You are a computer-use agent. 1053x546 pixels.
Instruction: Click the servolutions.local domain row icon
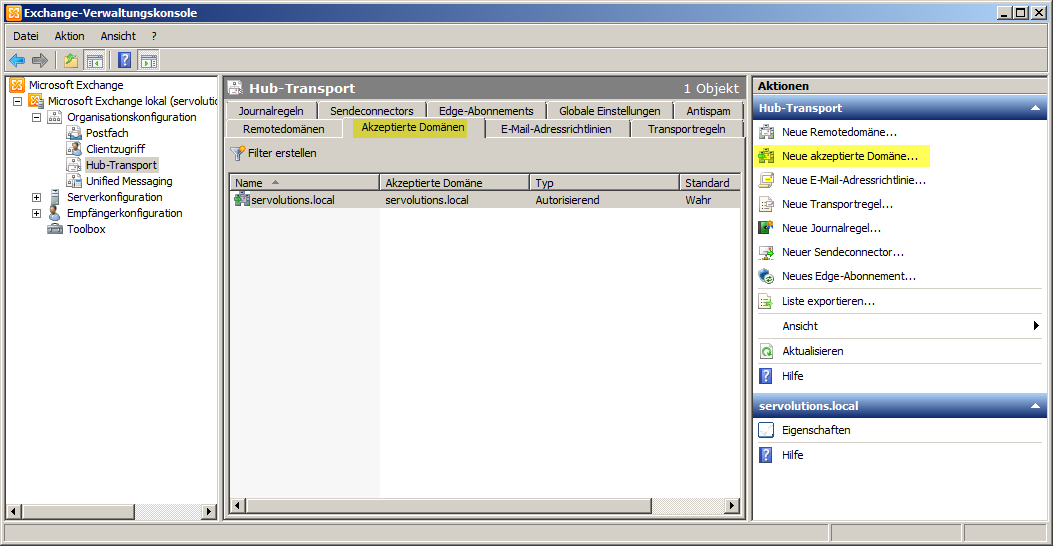coord(241,199)
